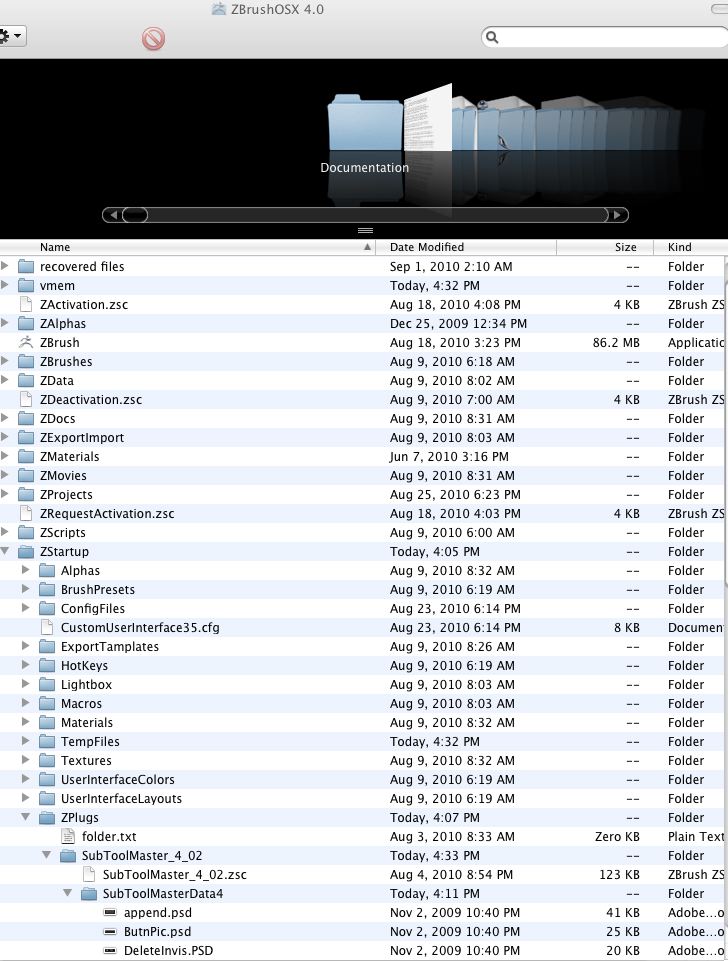Click the ZProjects folder icon
This screenshot has height=961, width=728.
(x=26, y=495)
